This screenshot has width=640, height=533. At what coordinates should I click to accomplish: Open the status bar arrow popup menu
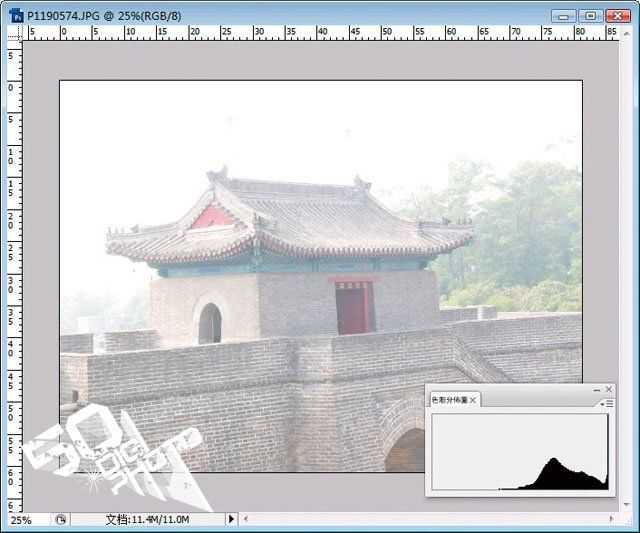click(x=231, y=519)
